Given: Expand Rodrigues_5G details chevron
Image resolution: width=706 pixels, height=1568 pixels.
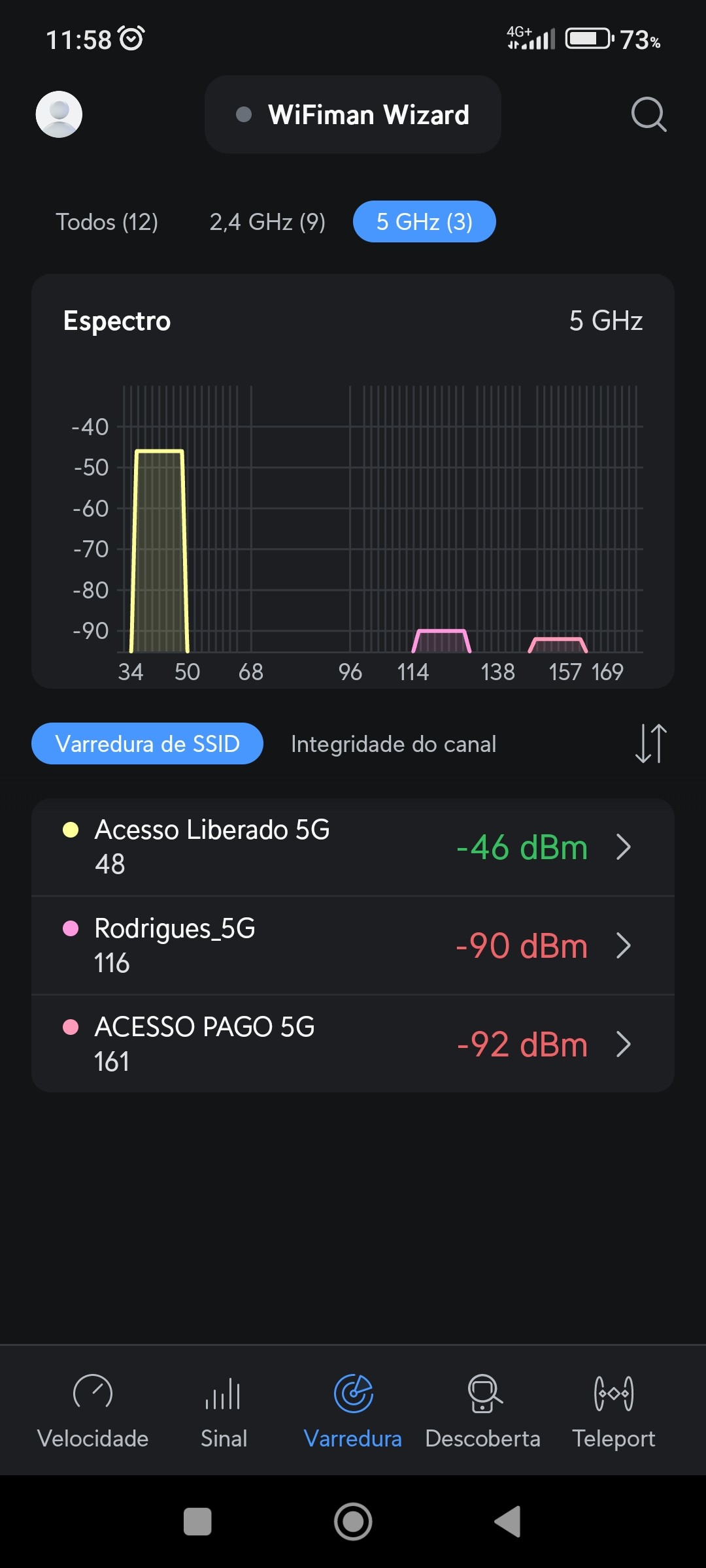Looking at the screenshot, I should [x=624, y=945].
